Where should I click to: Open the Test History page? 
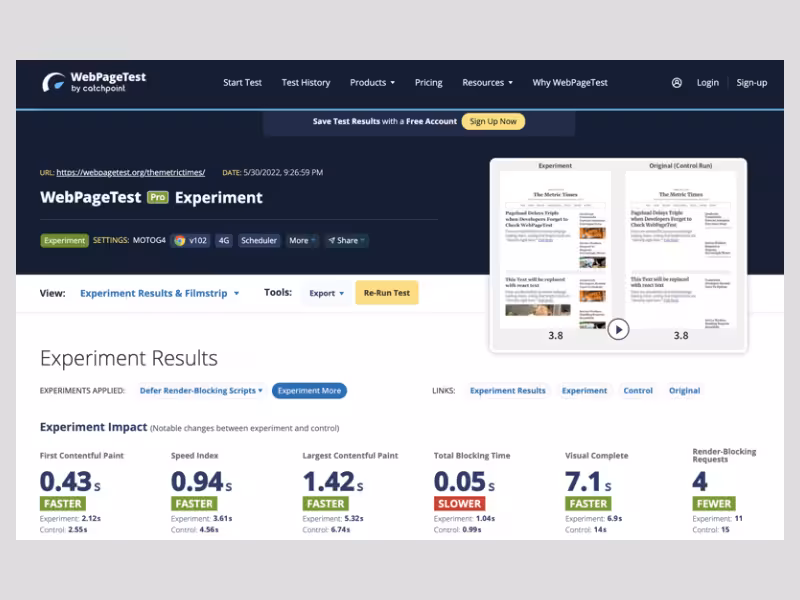click(305, 83)
